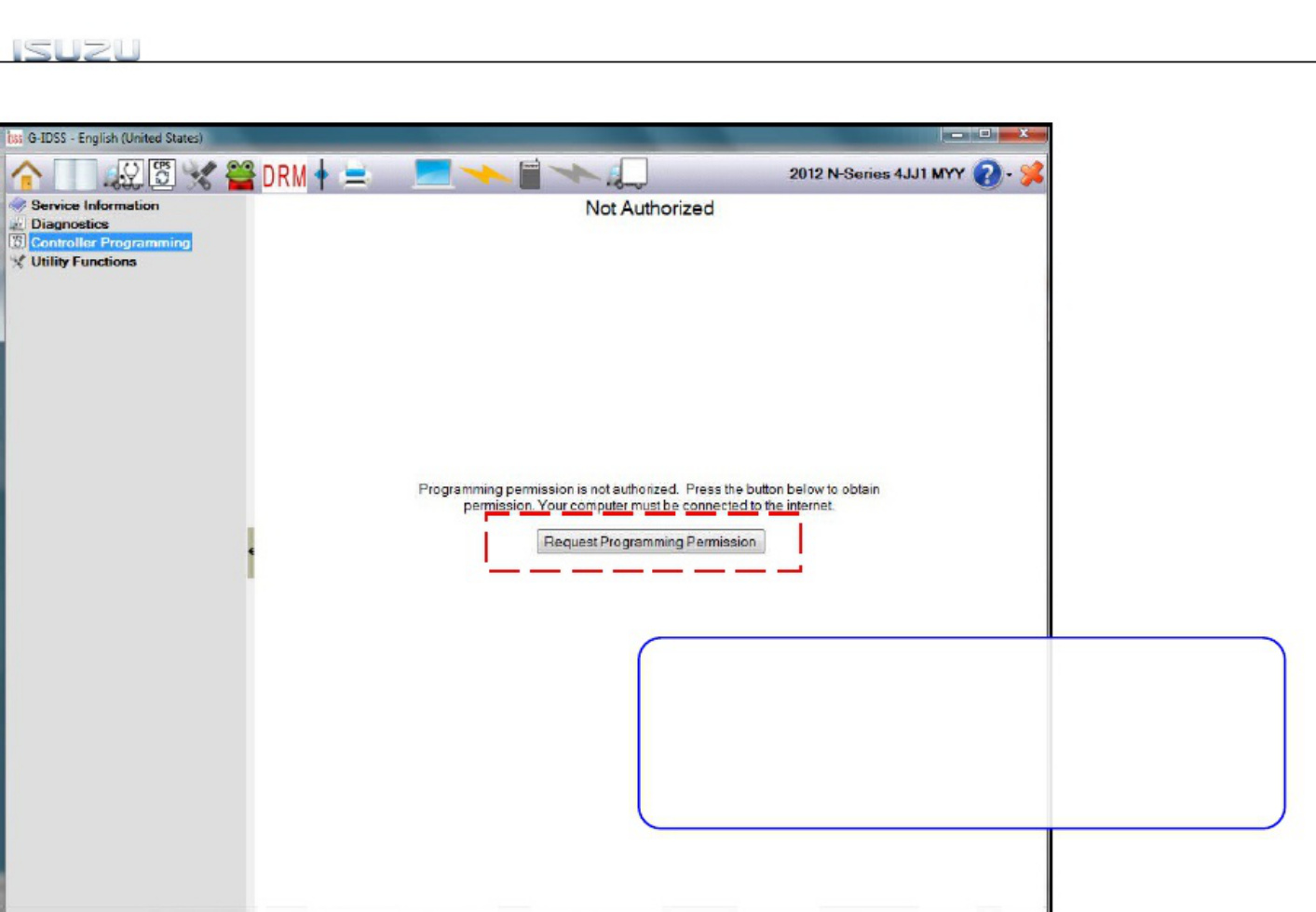Viewport: 1316px width, 912px height.
Task: Click the yellow lightning bolt connection icon
Action: click(x=485, y=174)
